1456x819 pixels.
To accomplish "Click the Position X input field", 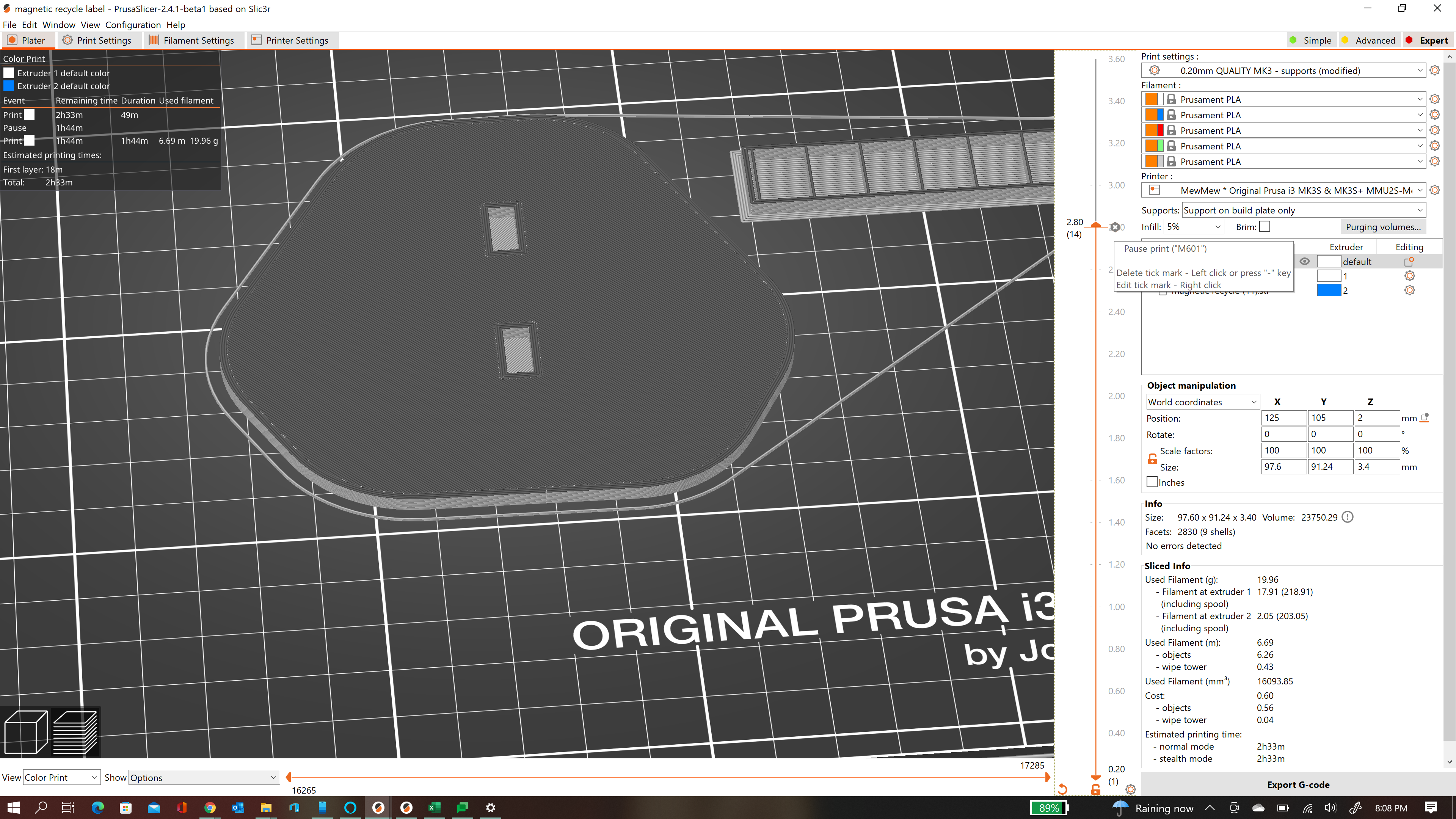I will click(1283, 418).
